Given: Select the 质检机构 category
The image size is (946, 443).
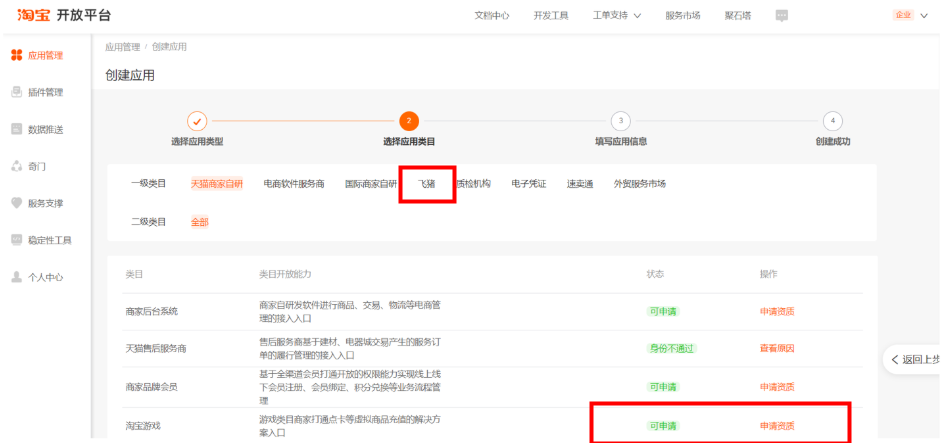Looking at the screenshot, I should tap(474, 183).
